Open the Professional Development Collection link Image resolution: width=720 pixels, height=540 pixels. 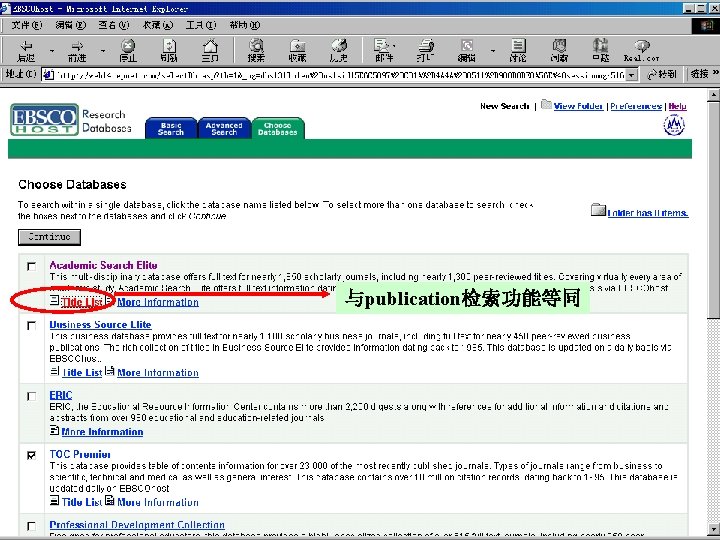pos(137,524)
